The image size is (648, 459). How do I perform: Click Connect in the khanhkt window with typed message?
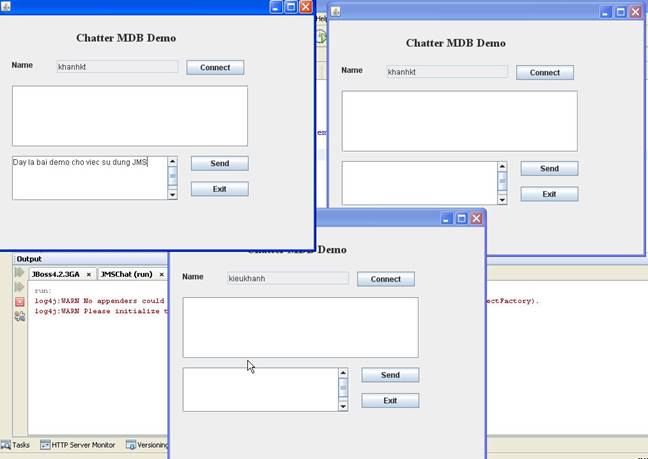point(215,67)
